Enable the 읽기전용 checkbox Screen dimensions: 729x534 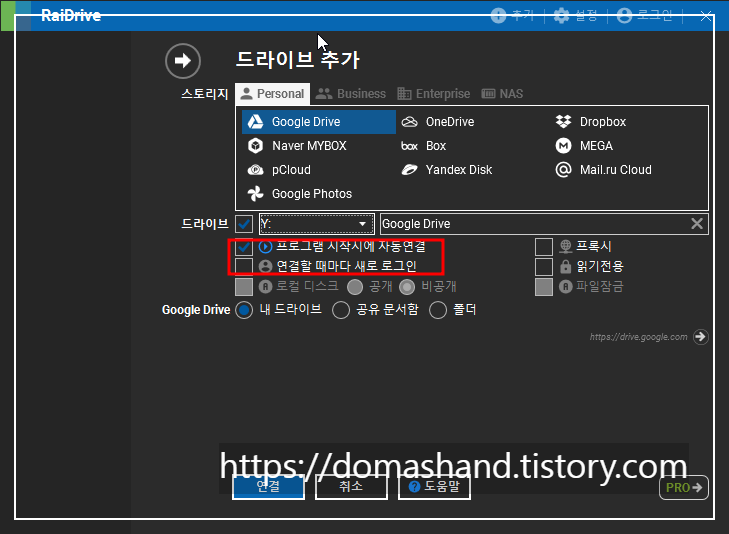[x=543, y=267]
